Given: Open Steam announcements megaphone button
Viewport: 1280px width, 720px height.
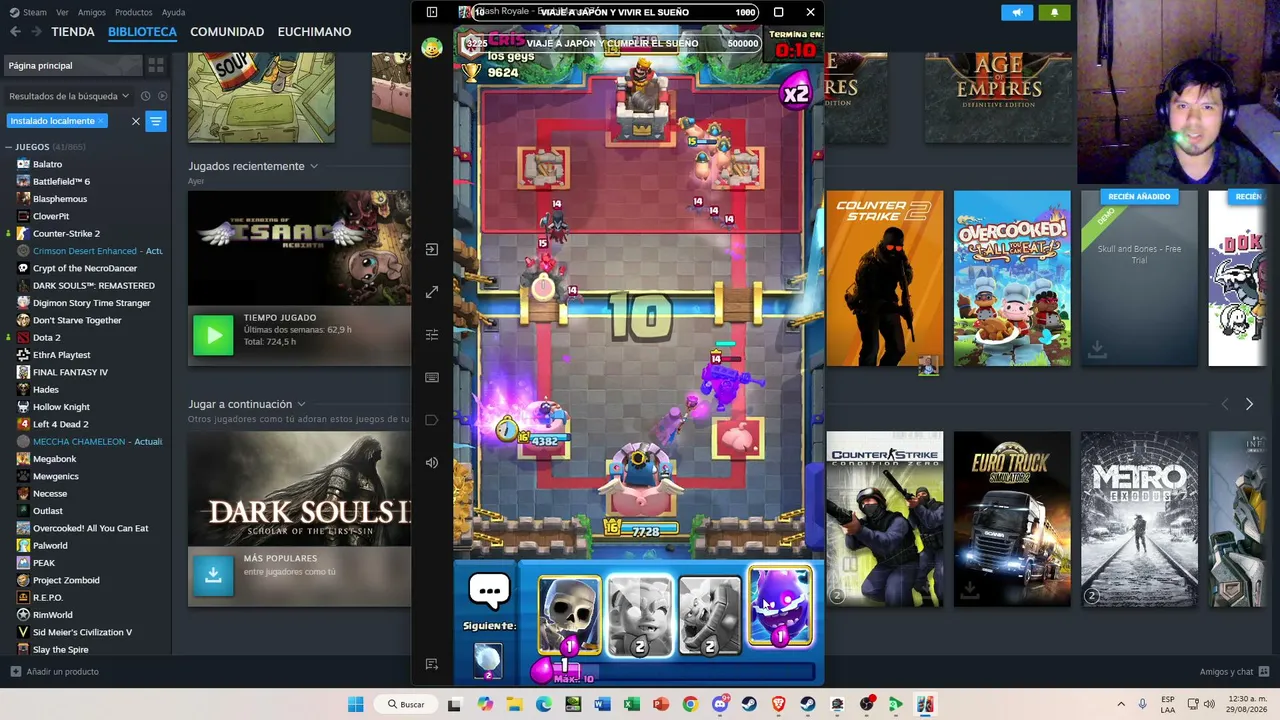Looking at the screenshot, I should (x=1017, y=12).
